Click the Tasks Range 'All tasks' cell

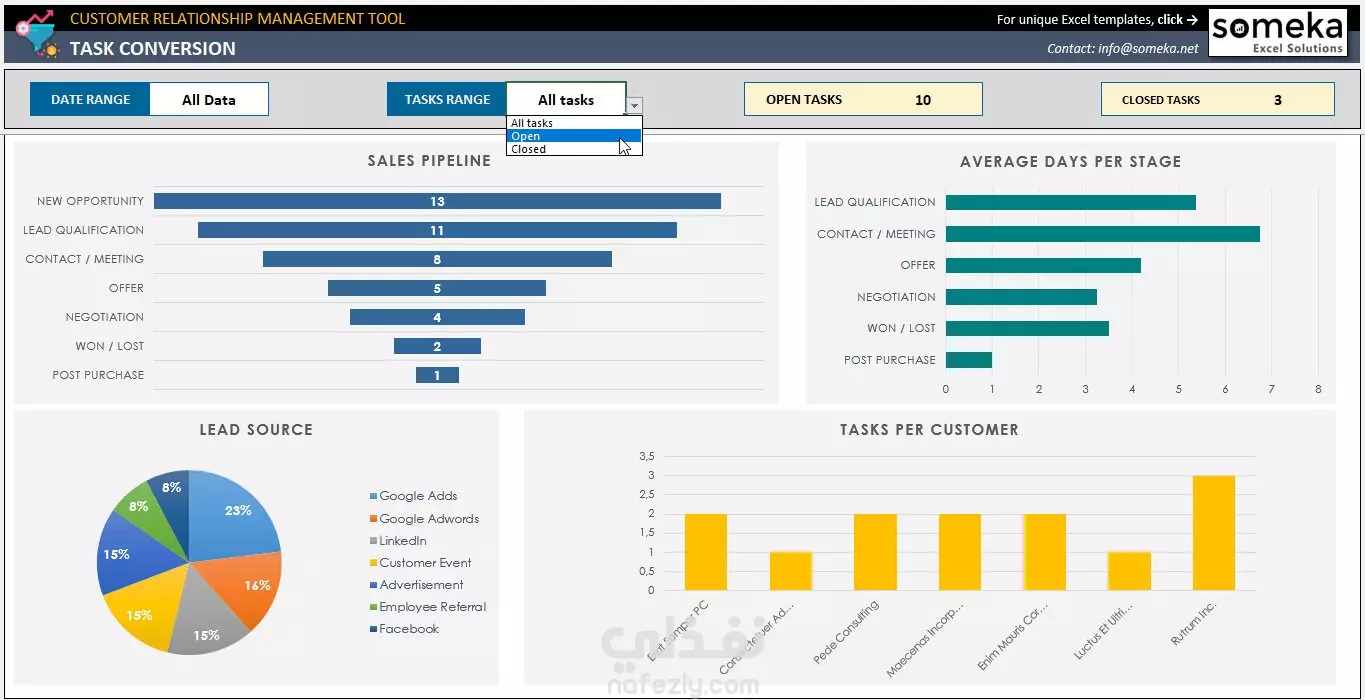[566, 99]
